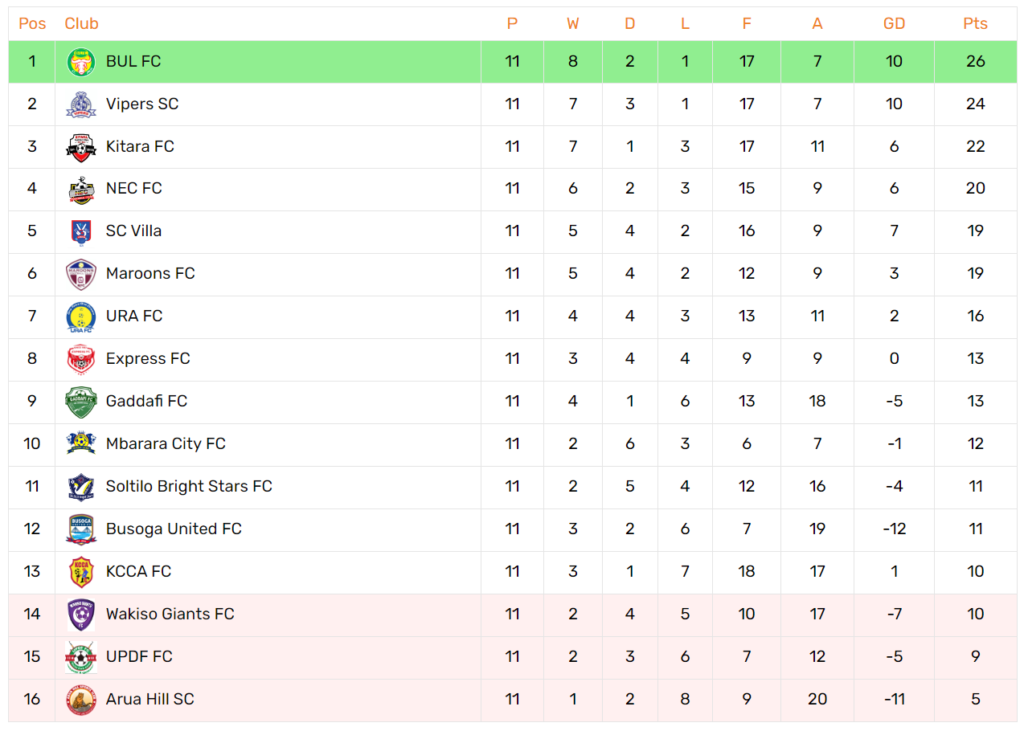Click the Arua Hill SC logo
This screenshot has height=731, width=1024.
[x=81, y=700]
